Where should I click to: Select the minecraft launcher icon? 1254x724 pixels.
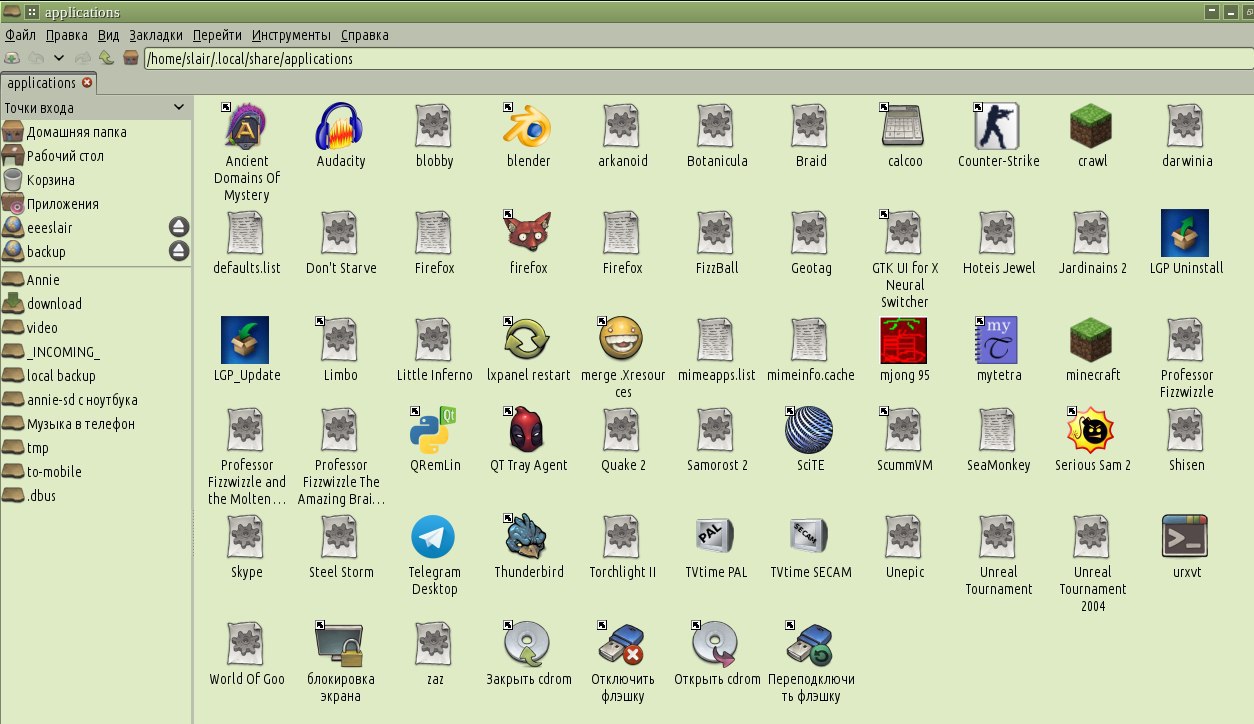[1092, 340]
